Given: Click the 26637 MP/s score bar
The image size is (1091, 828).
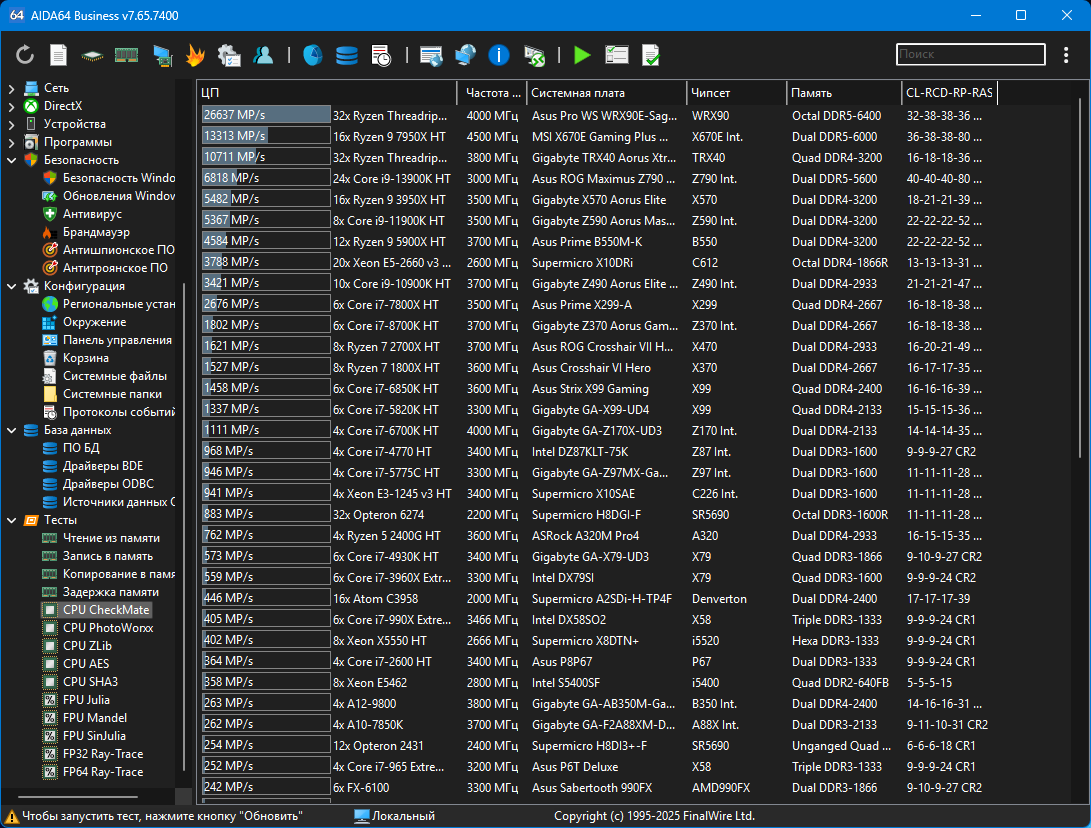Looking at the screenshot, I should point(266,115).
